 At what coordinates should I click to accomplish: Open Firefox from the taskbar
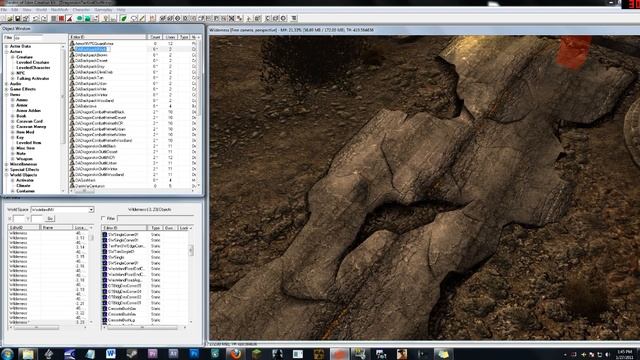[x=236, y=354]
